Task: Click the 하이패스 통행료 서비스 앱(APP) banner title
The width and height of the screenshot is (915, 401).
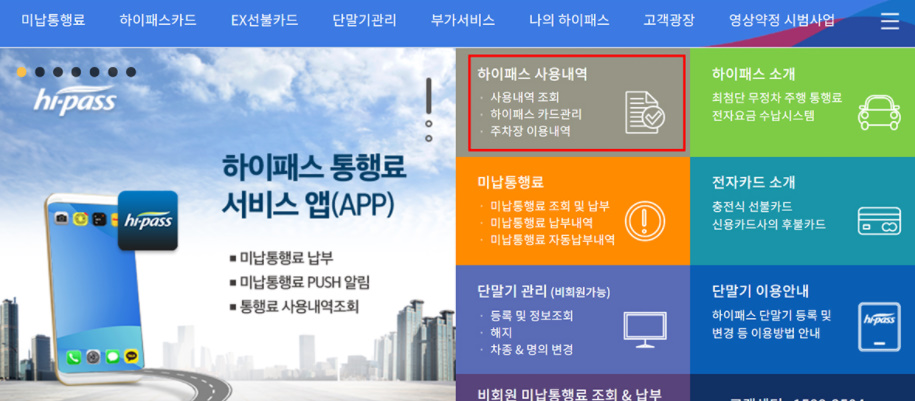Action: pyautogui.click(x=313, y=187)
